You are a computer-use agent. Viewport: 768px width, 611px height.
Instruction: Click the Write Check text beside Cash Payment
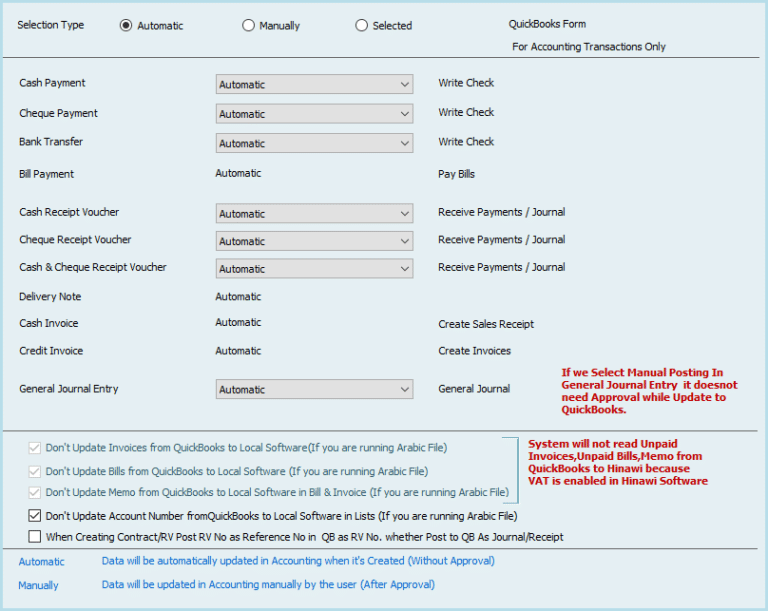466,83
